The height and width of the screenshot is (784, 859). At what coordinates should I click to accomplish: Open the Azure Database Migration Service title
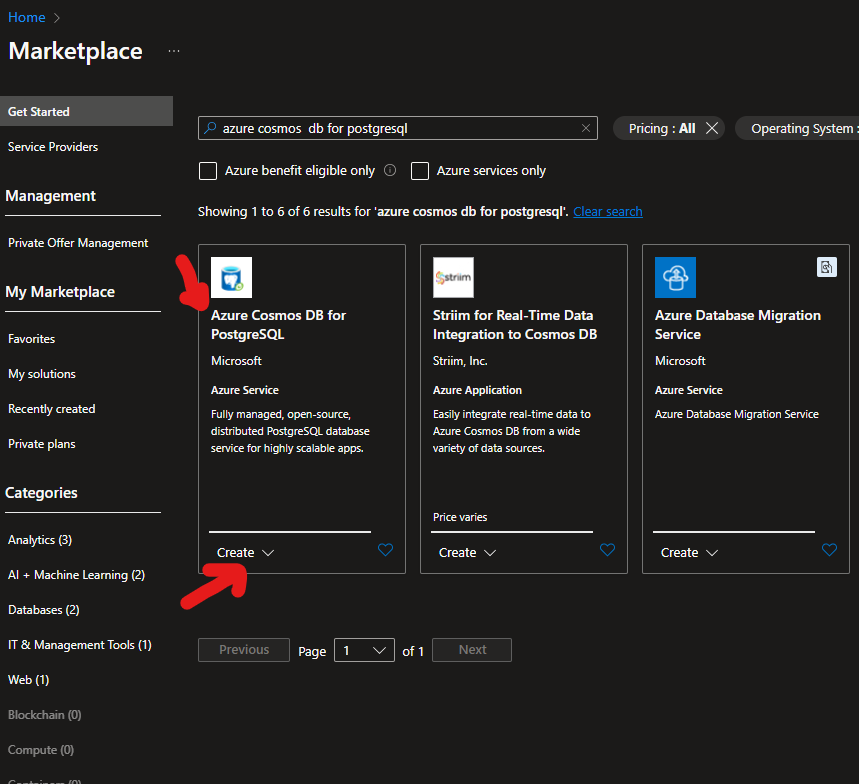tap(737, 325)
